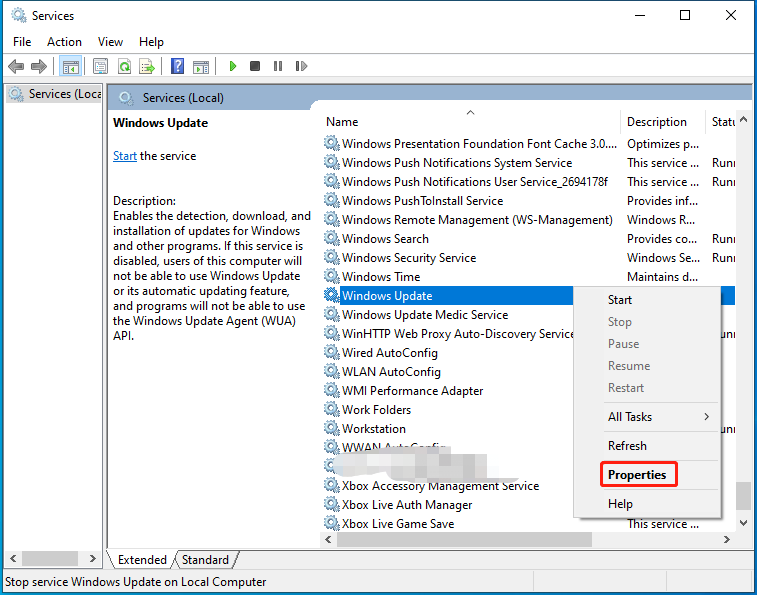Click gear icon beside Work Folders

pyautogui.click(x=331, y=410)
